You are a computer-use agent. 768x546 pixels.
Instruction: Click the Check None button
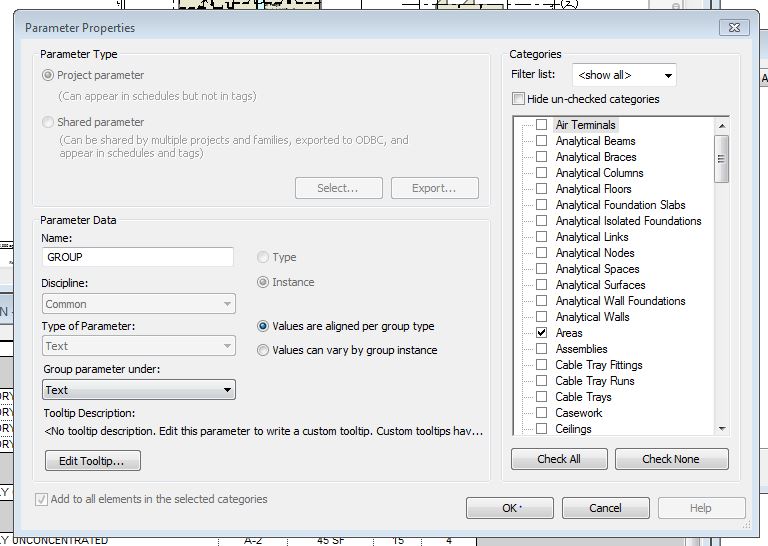click(x=672, y=459)
